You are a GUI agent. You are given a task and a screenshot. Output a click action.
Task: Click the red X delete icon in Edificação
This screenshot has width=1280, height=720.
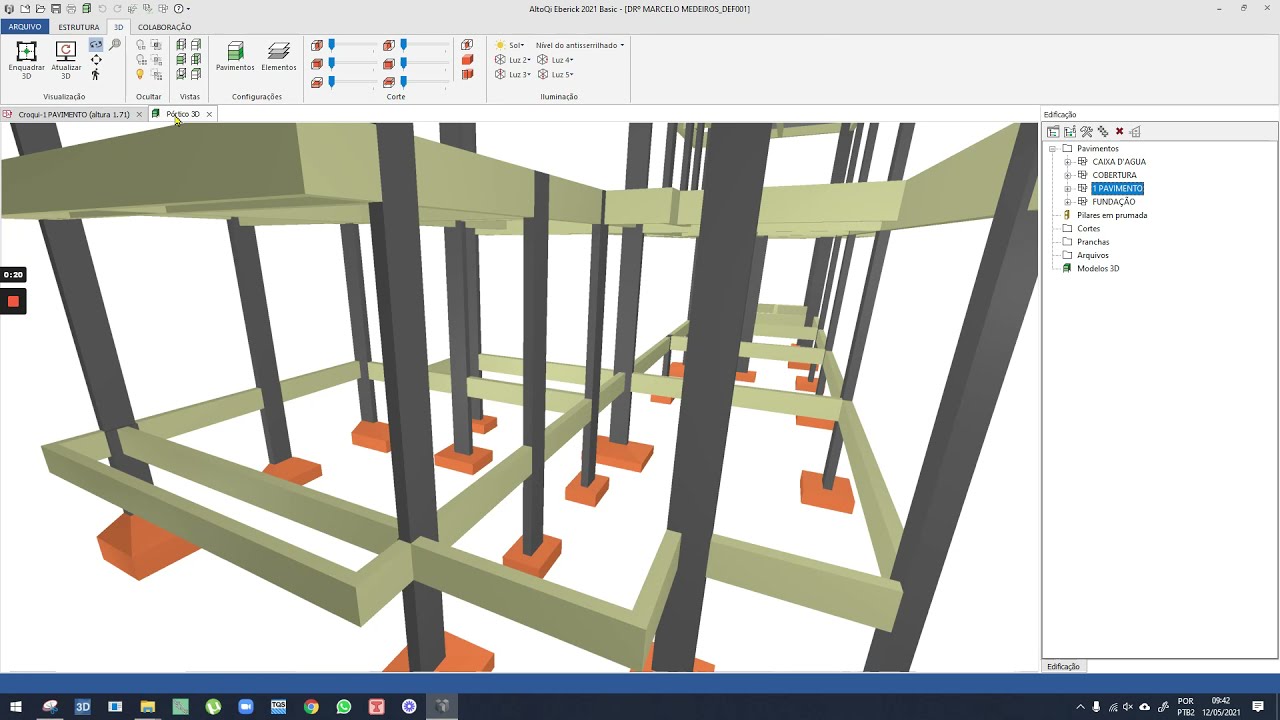pyautogui.click(x=1119, y=132)
